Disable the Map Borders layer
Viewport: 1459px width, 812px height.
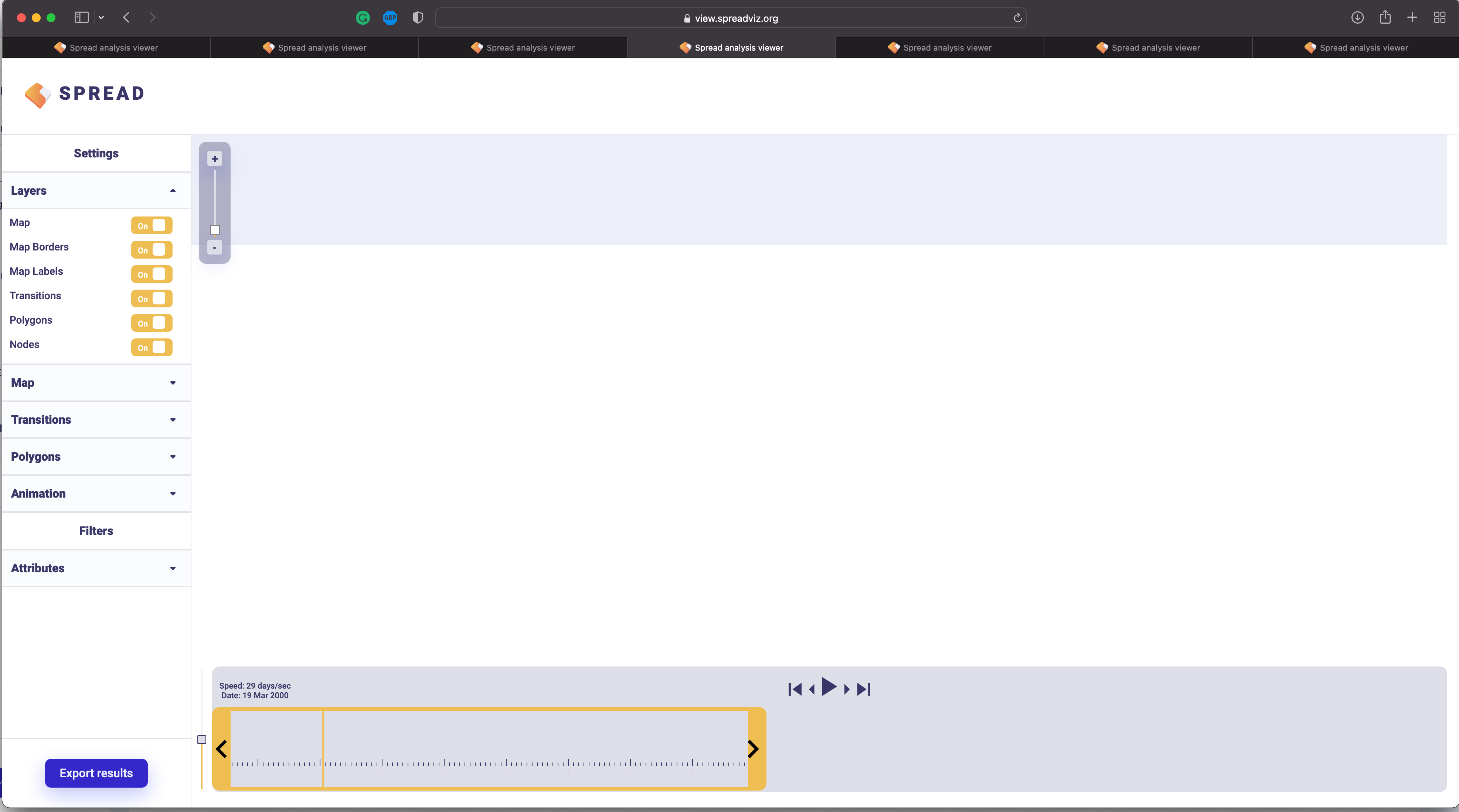pyautogui.click(x=151, y=250)
